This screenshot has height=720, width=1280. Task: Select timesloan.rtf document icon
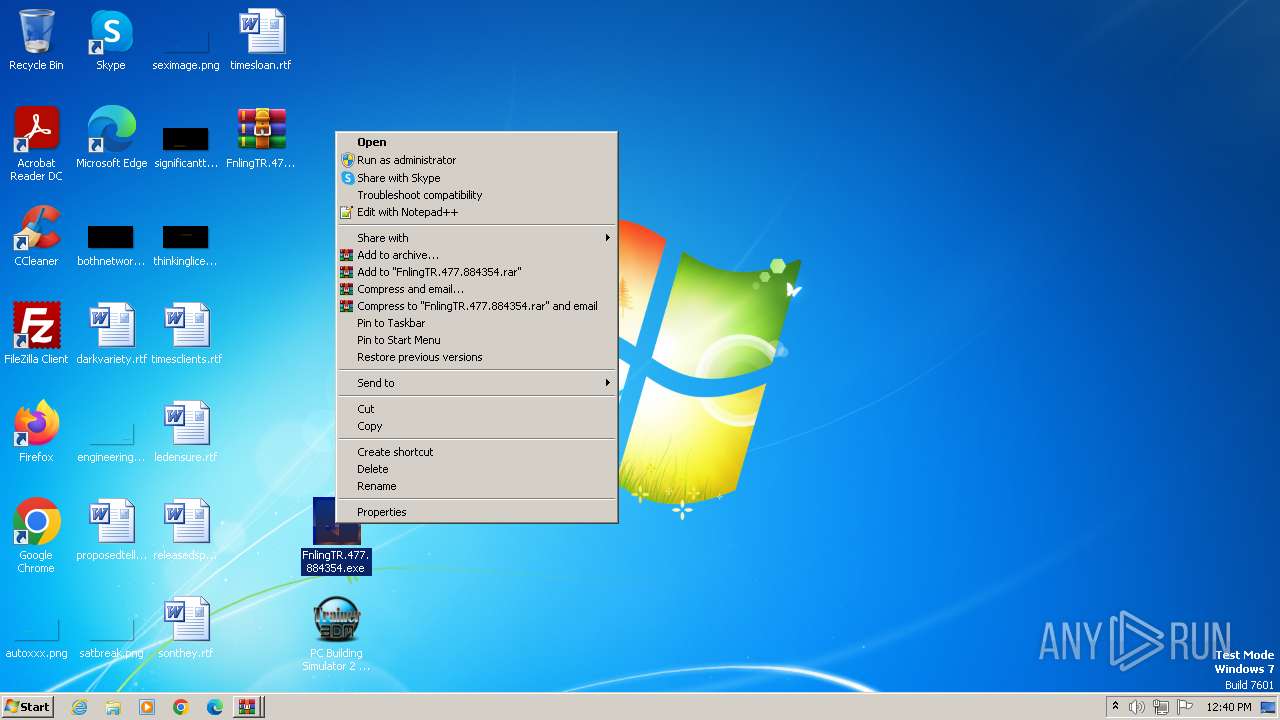(x=261, y=40)
